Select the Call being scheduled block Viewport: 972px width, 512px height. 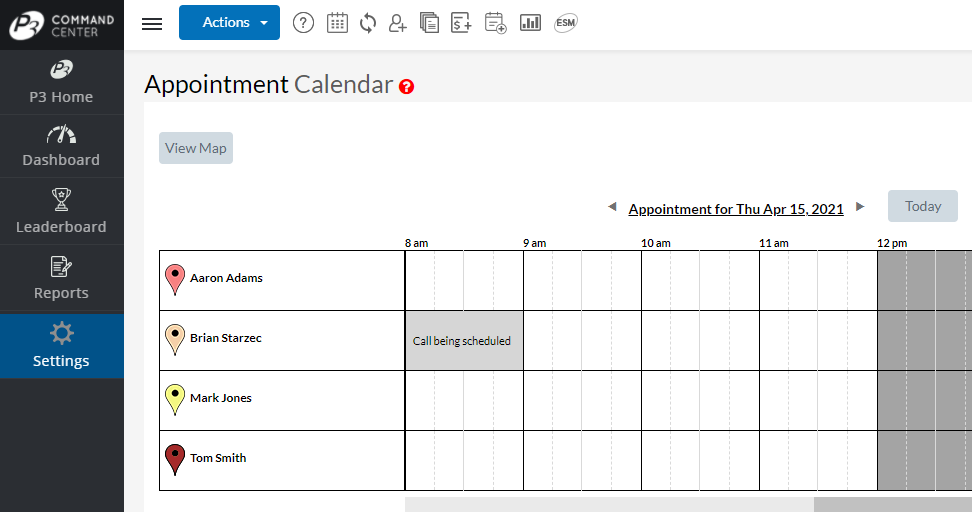pos(463,341)
